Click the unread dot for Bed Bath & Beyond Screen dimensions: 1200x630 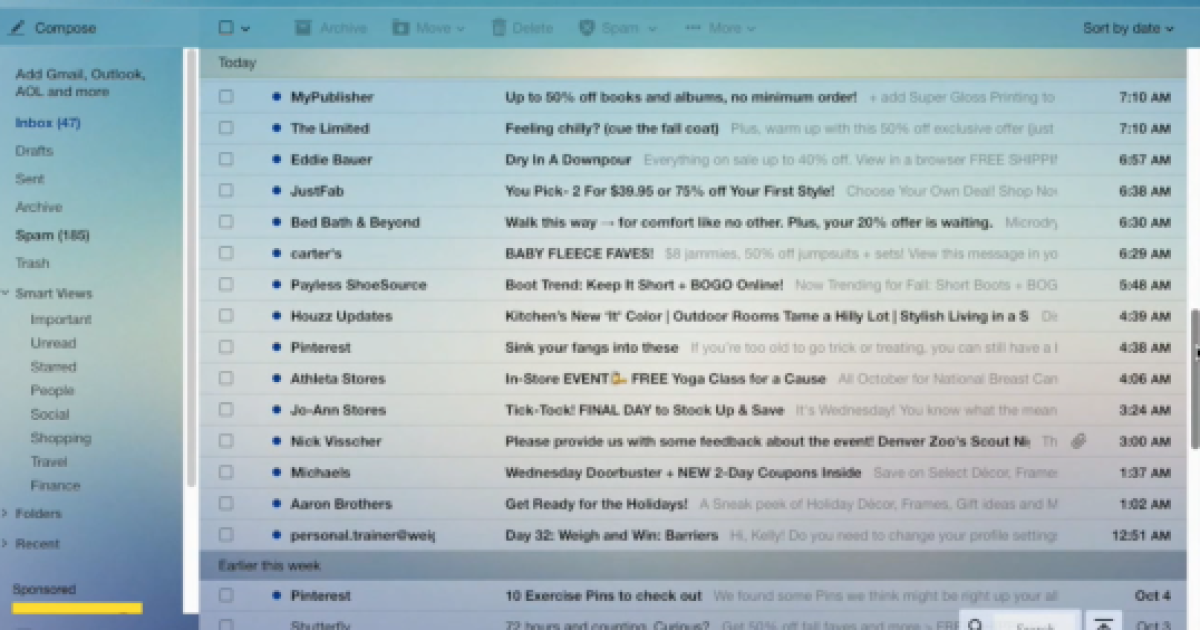[x=275, y=222]
